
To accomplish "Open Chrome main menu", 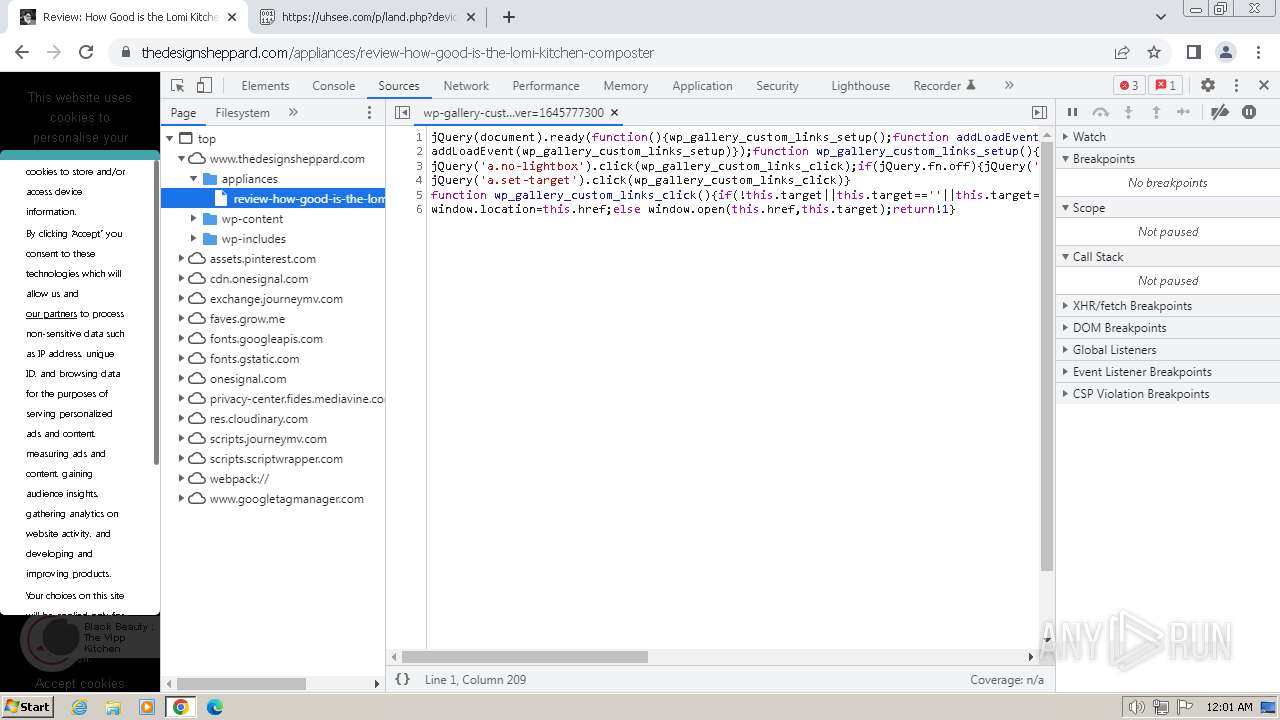I will [x=1257, y=52].
